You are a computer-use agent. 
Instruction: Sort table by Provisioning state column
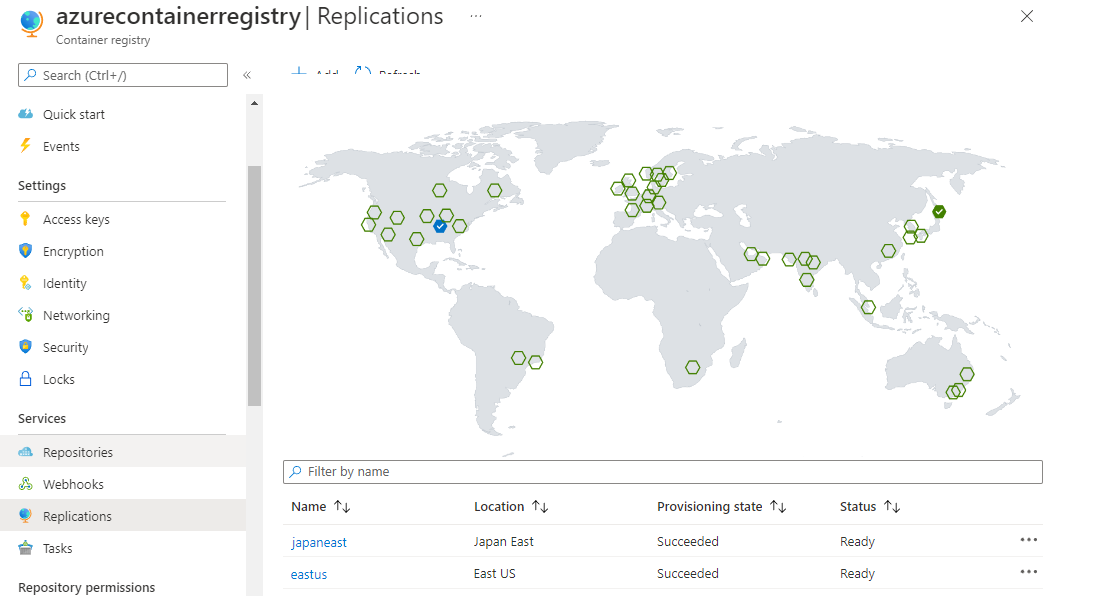(721, 507)
